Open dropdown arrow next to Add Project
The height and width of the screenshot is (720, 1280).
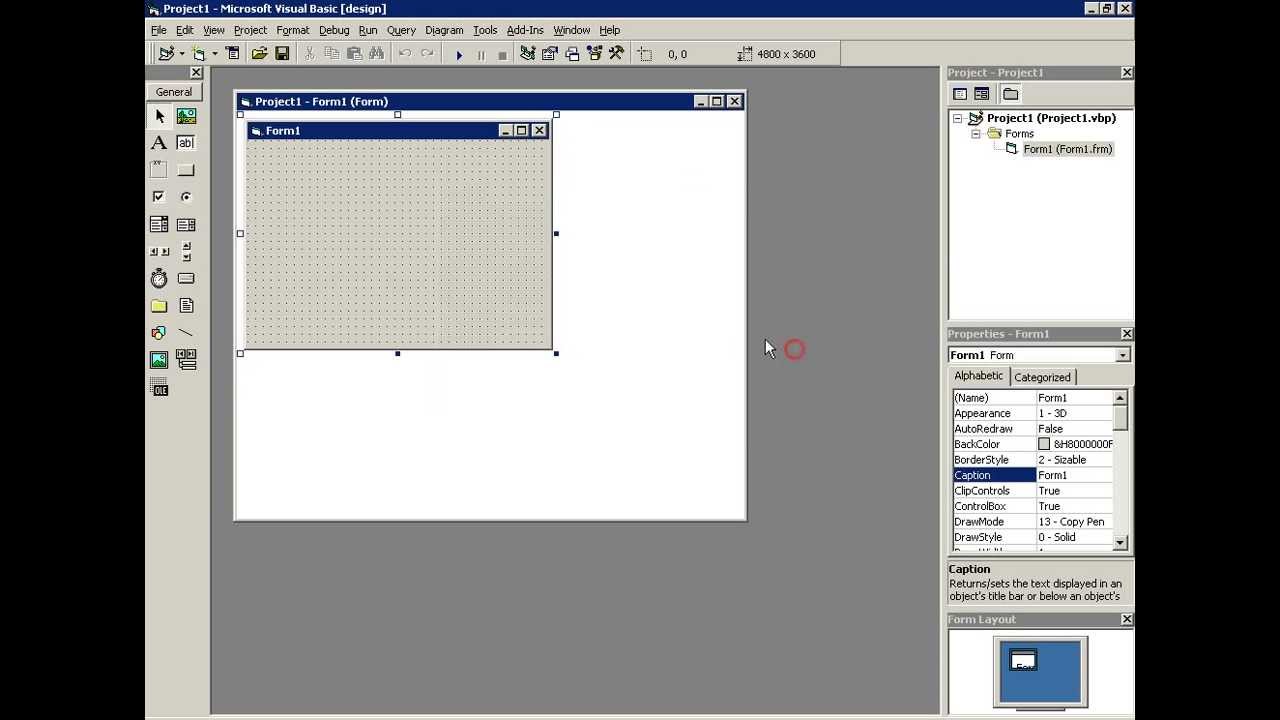181,54
